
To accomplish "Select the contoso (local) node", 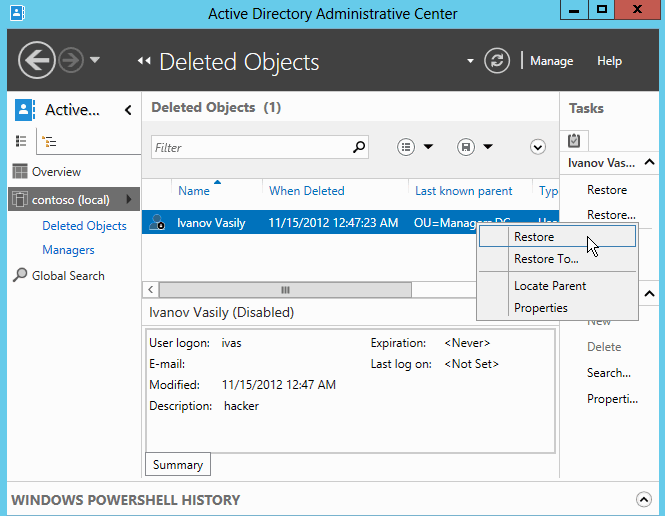I will tap(74, 199).
